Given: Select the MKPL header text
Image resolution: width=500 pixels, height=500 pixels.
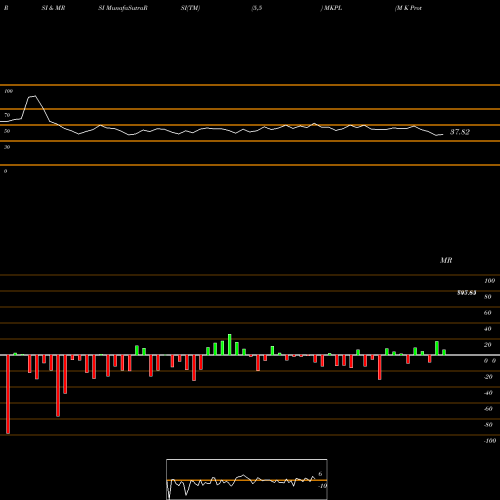Looking at the screenshot, I should click(x=333, y=8).
